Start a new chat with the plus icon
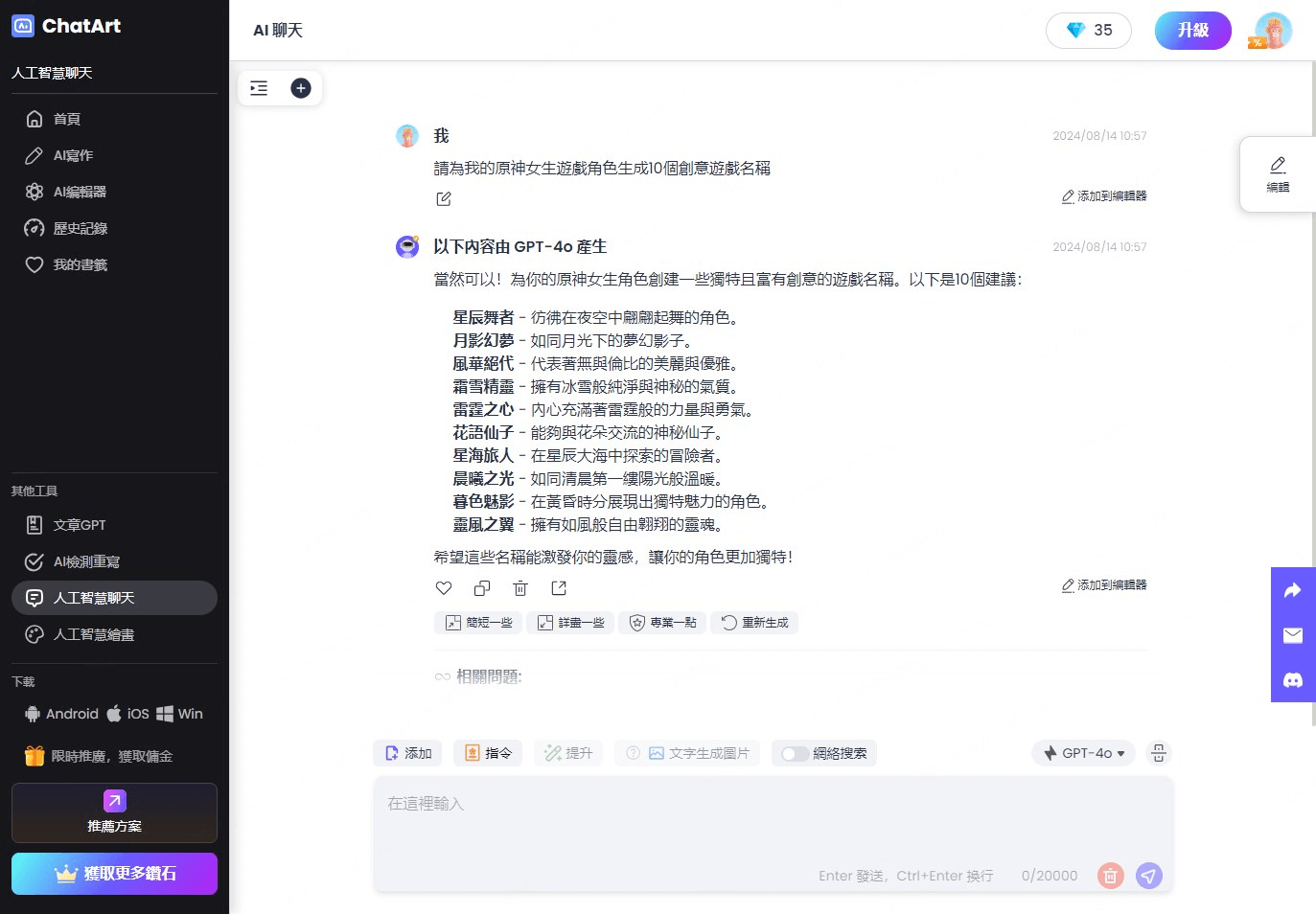Image resolution: width=1316 pixels, height=914 pixels. 300,87
